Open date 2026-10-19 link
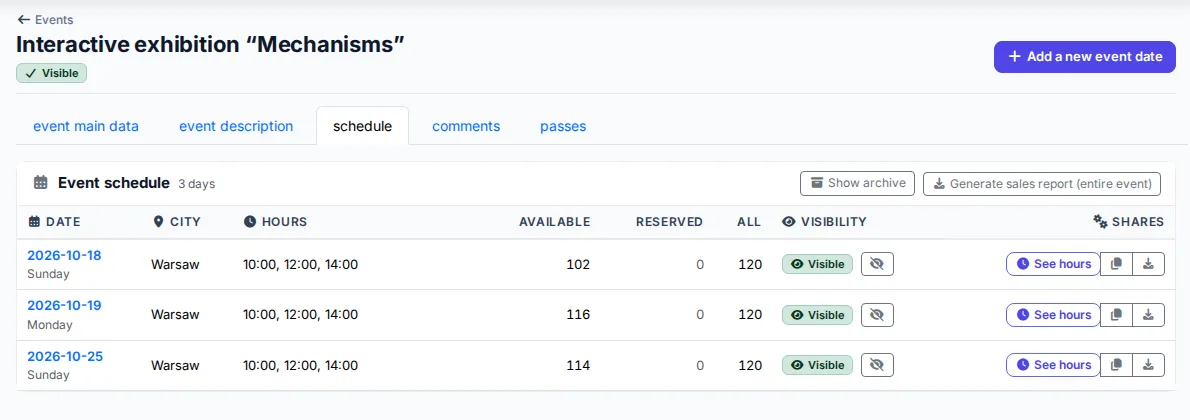The height and width of the screenshot is (420, 1190). click(x=65, y=305)
